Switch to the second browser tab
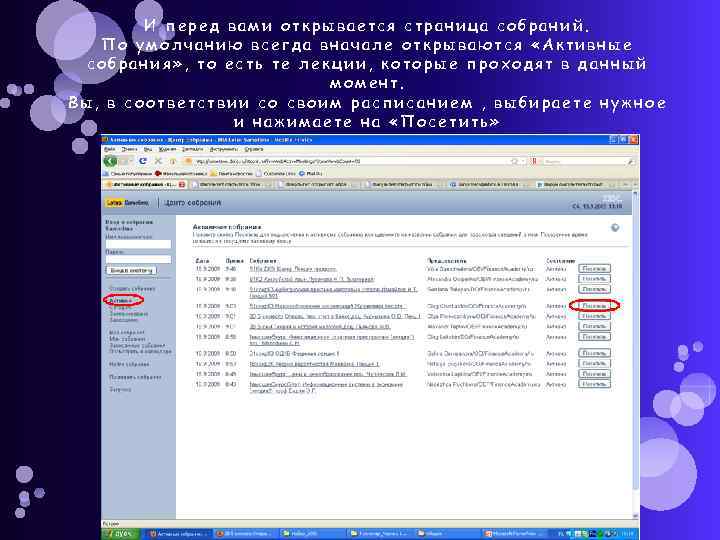 [x=231, y=185]
